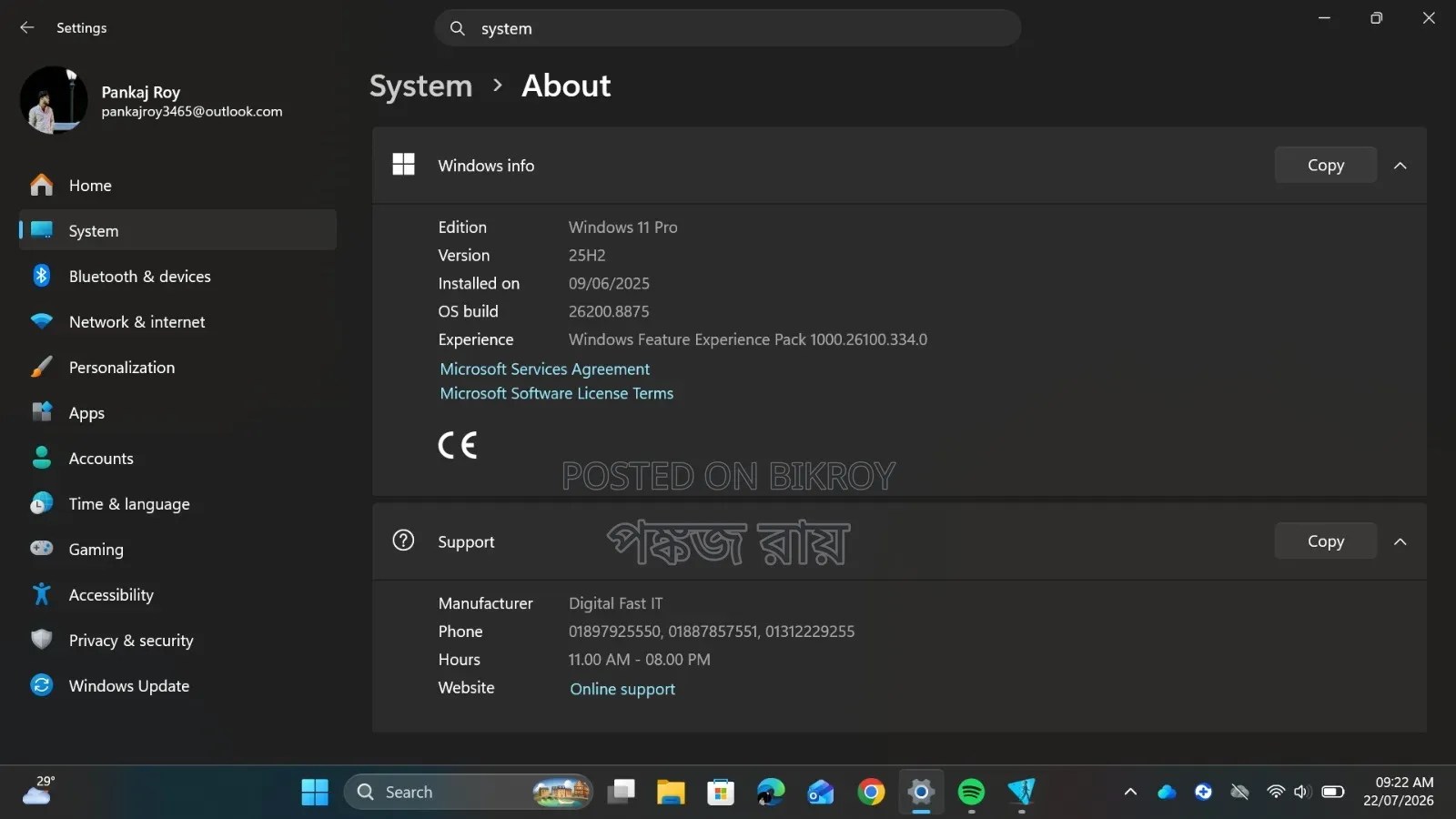Select System in the sidebar

[177, 230]
